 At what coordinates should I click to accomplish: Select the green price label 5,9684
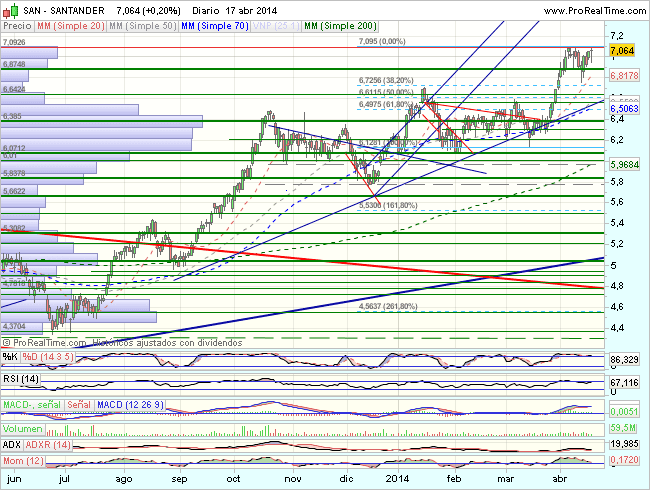624,165
